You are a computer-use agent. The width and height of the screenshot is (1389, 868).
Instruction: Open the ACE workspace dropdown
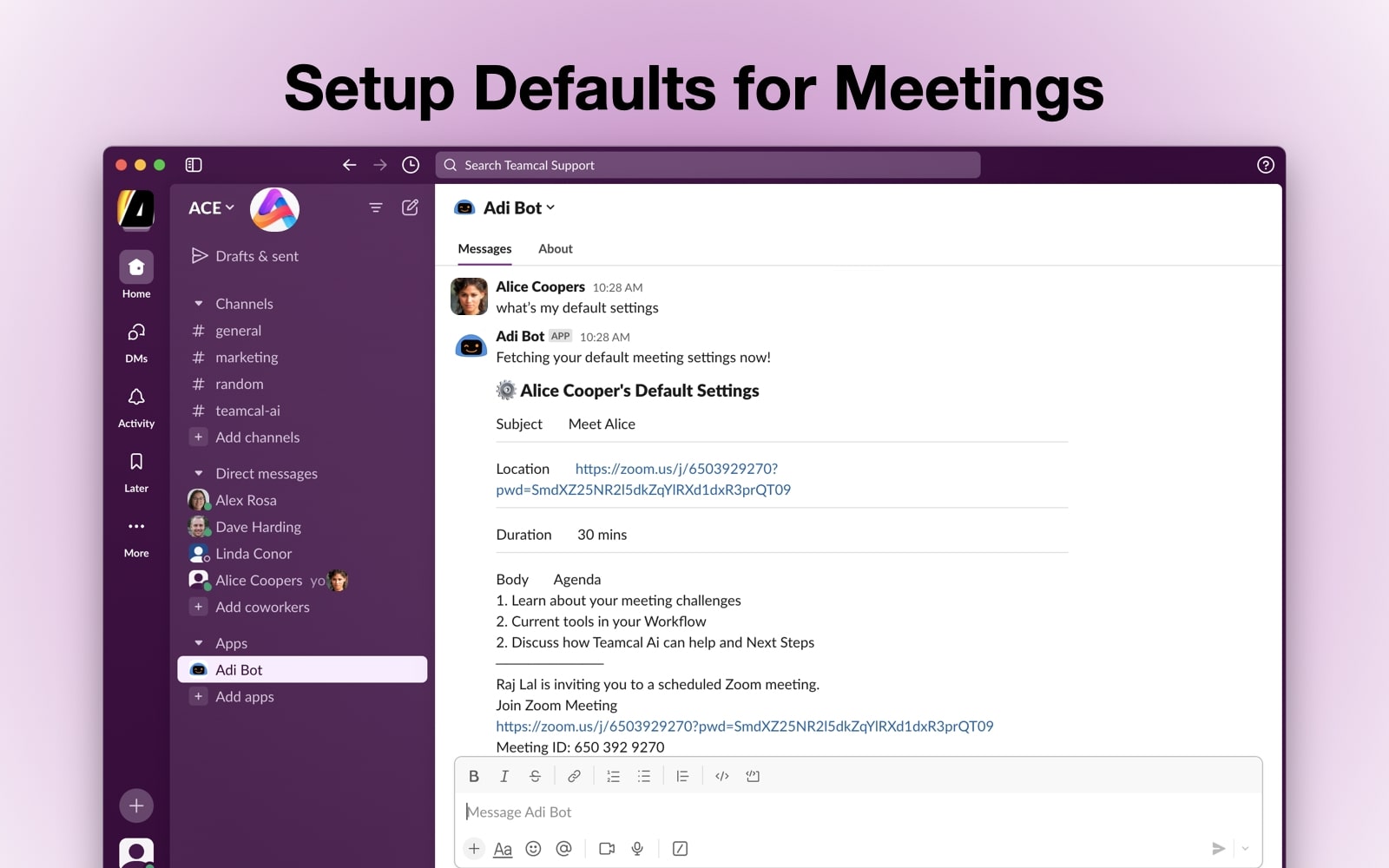coord(212,208)
